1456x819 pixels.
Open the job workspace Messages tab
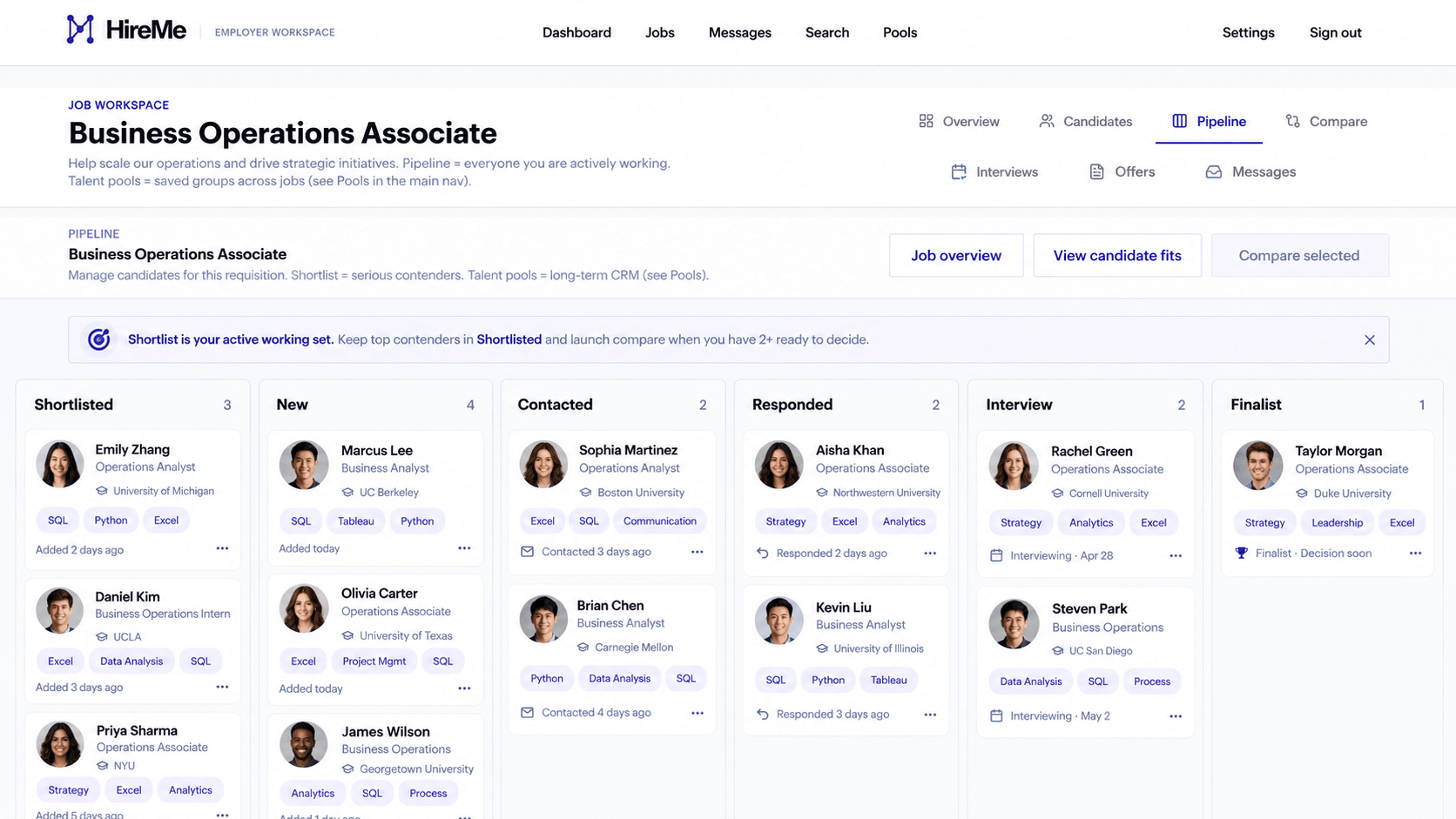[x=1250, y=172]
